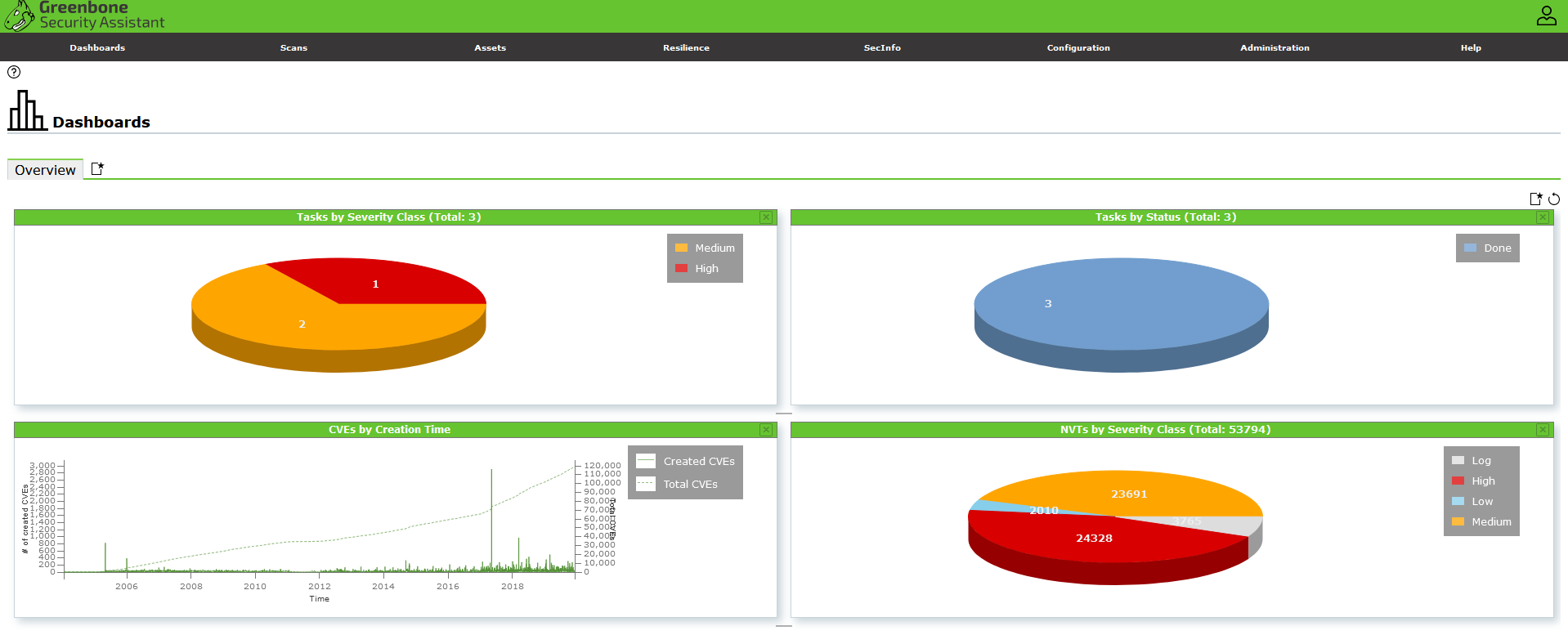The width and height of the screenshot is (1568, 635).
Task: Toggle the Medium legend entry in Tasks chart
Action: click(705, 248)
